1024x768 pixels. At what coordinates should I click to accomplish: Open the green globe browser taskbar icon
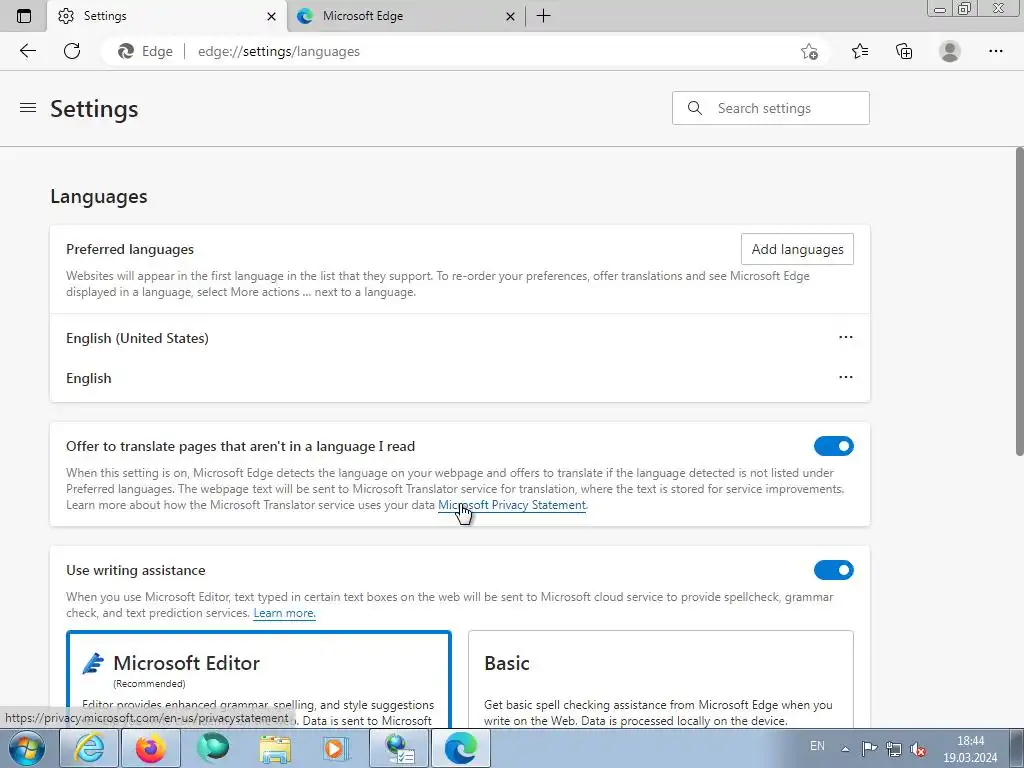tap(213, 748)
